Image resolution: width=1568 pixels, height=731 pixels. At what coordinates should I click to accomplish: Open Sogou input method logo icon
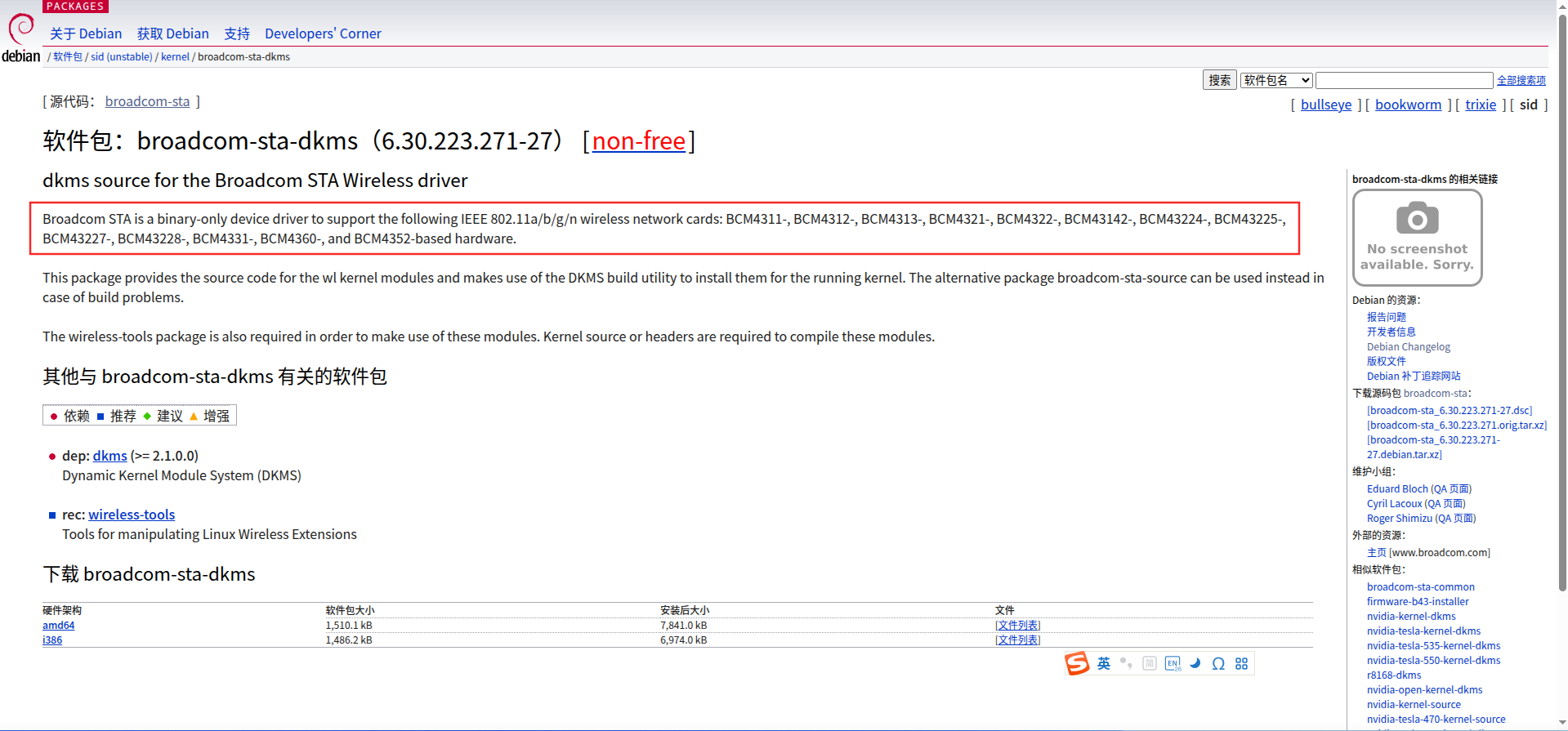1077,663
